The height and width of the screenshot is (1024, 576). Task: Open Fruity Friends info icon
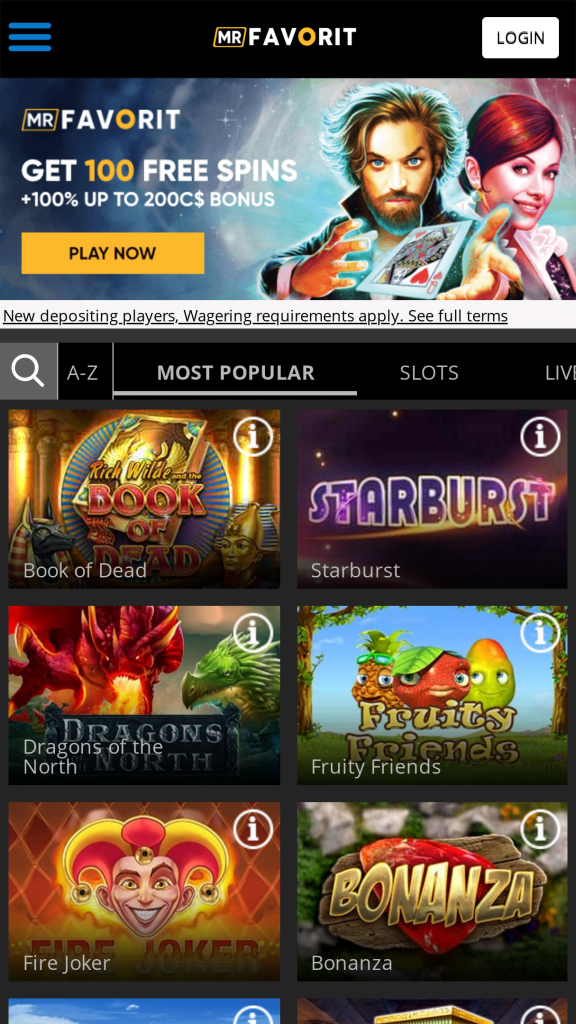coord(540,632)
